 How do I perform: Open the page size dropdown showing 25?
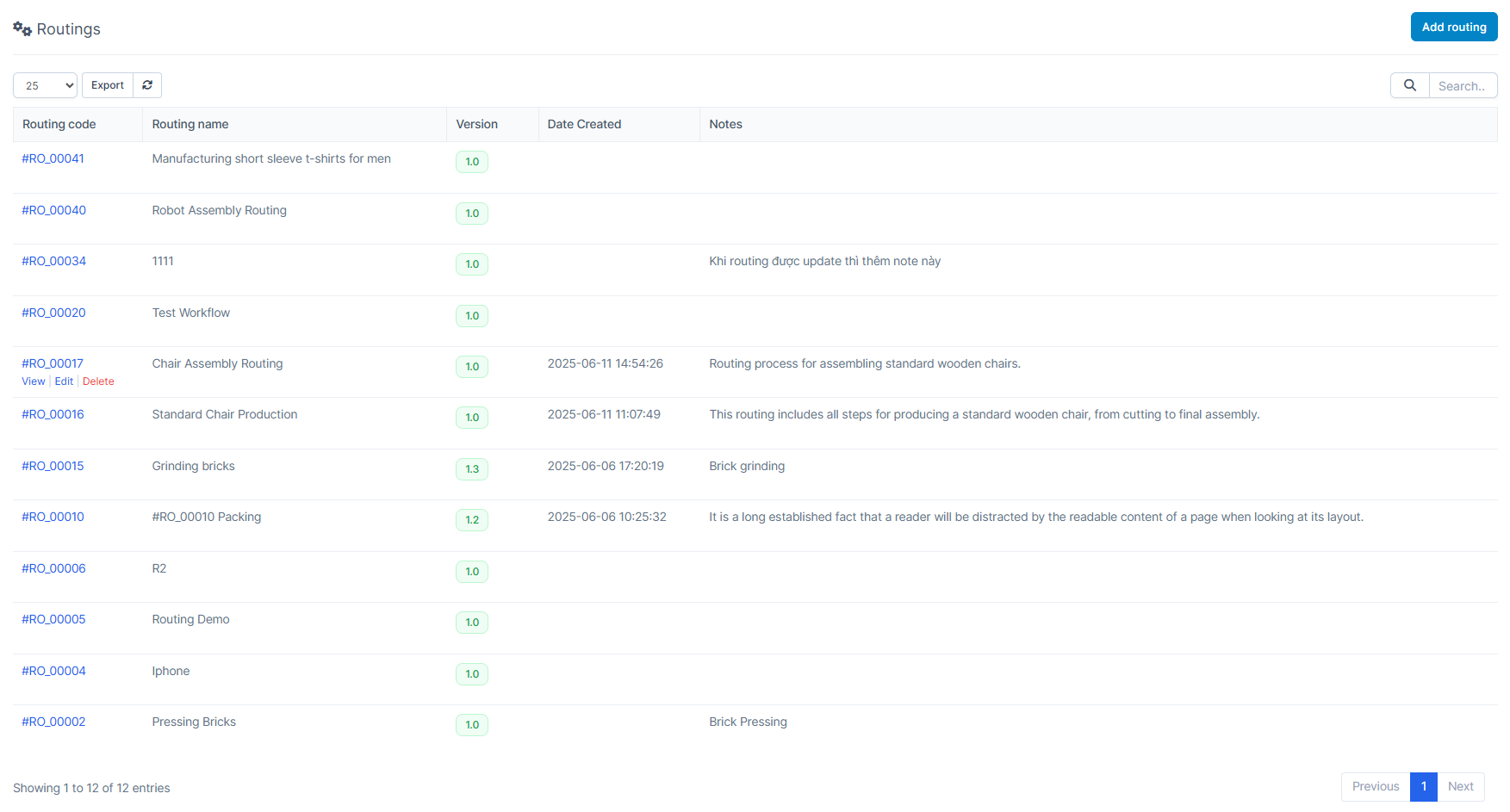[x=45, y=85]
